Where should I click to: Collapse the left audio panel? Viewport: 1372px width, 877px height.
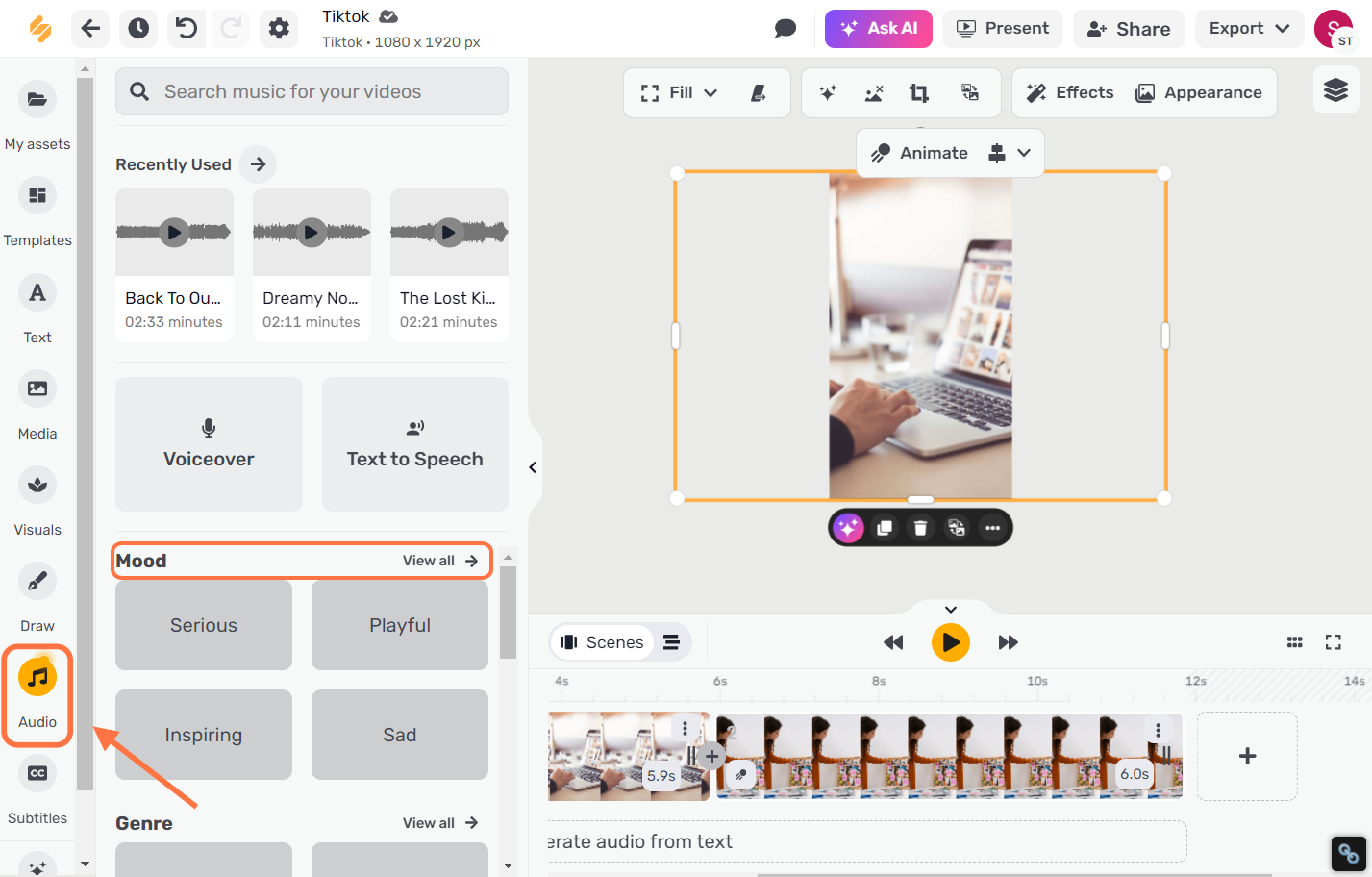pos(533,467)
